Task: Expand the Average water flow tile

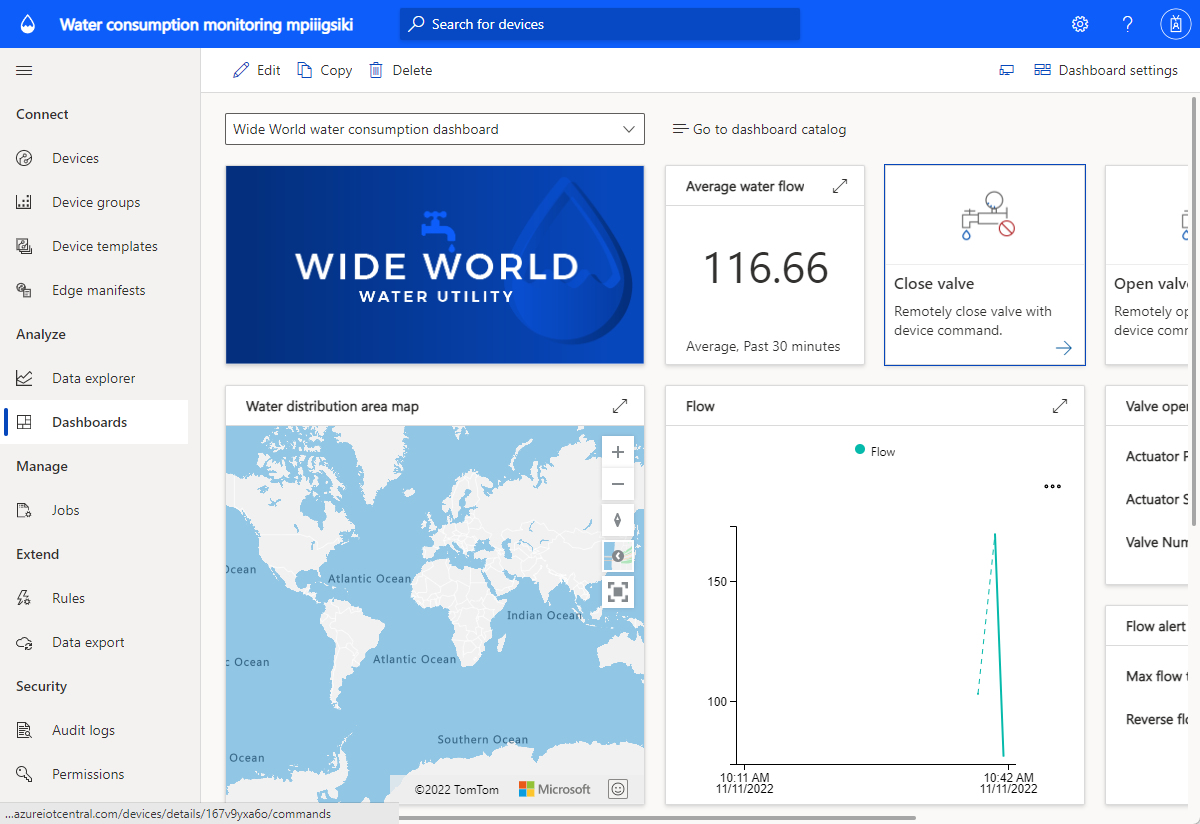Action: 840,186
